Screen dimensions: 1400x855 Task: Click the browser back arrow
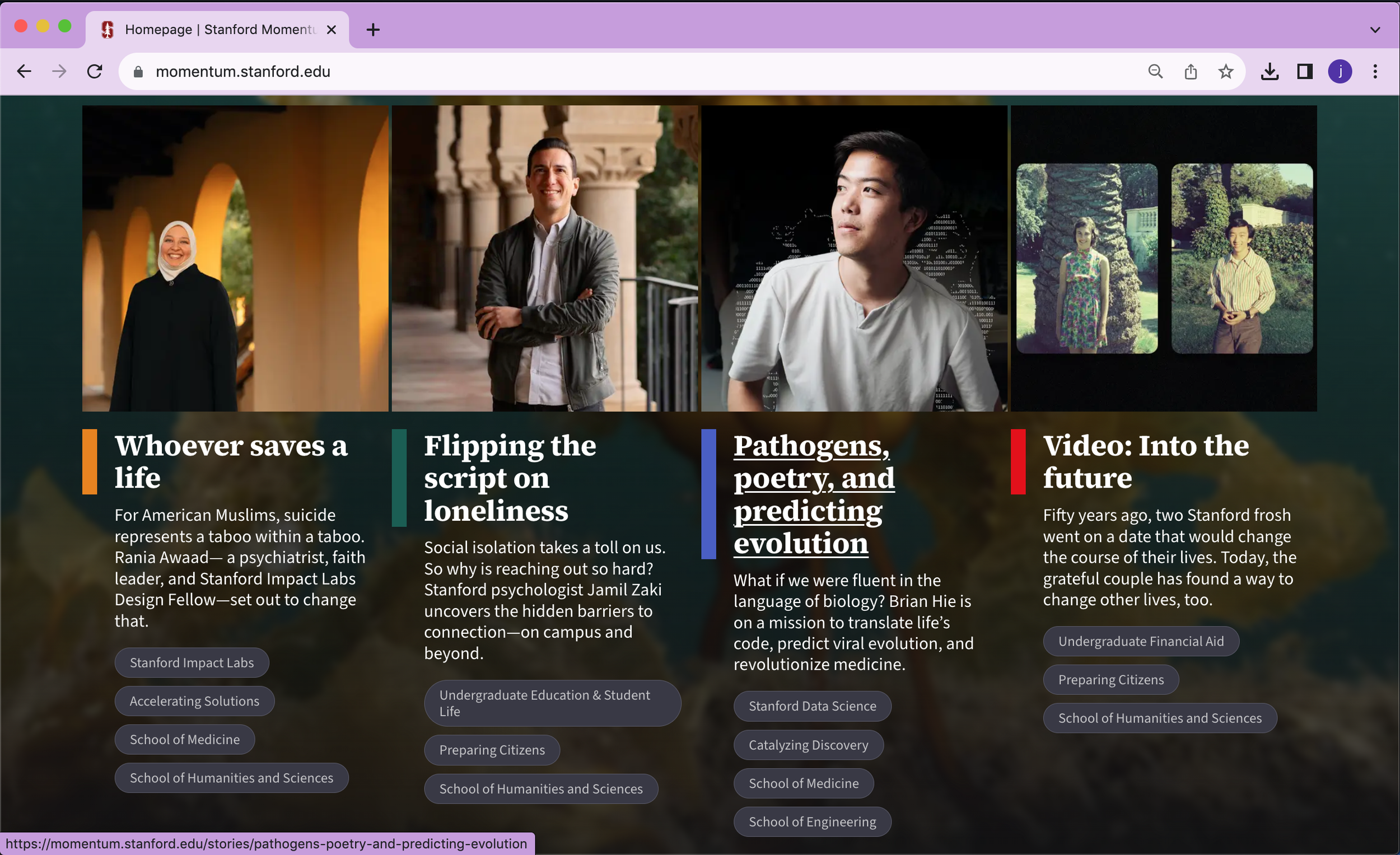point(24,72)
